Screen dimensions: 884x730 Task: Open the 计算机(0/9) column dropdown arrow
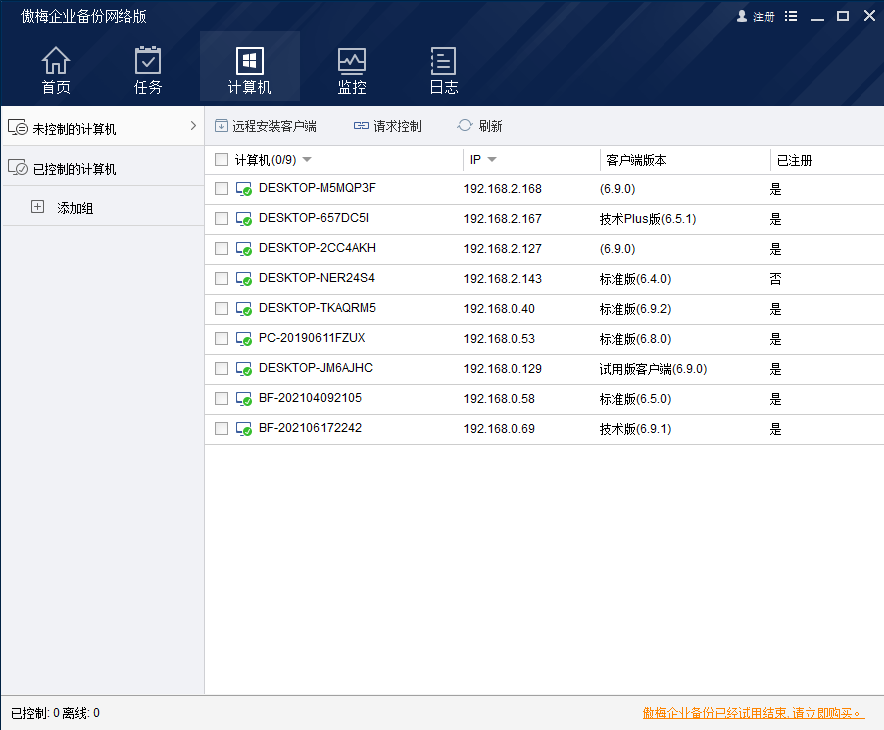click(x=307, y=160)
